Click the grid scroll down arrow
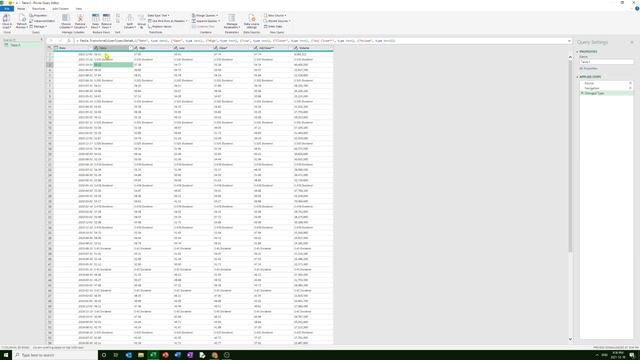640x360 pixels. tap(570, 339)
